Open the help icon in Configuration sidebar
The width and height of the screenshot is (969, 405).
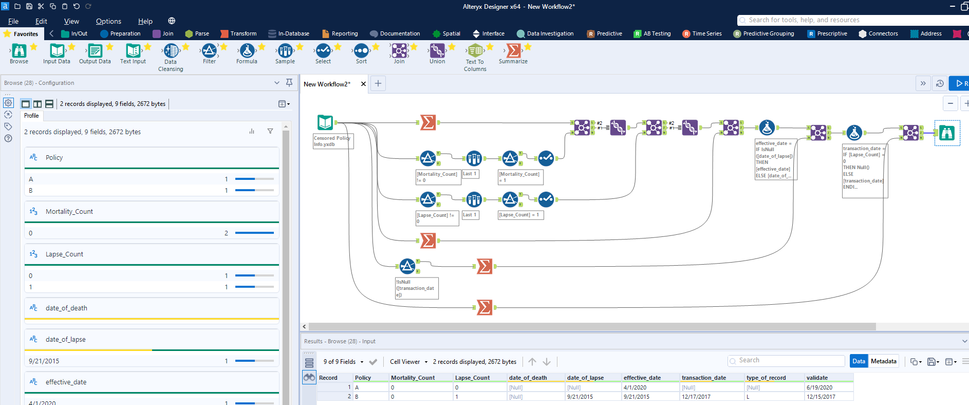tap(8, 138)
